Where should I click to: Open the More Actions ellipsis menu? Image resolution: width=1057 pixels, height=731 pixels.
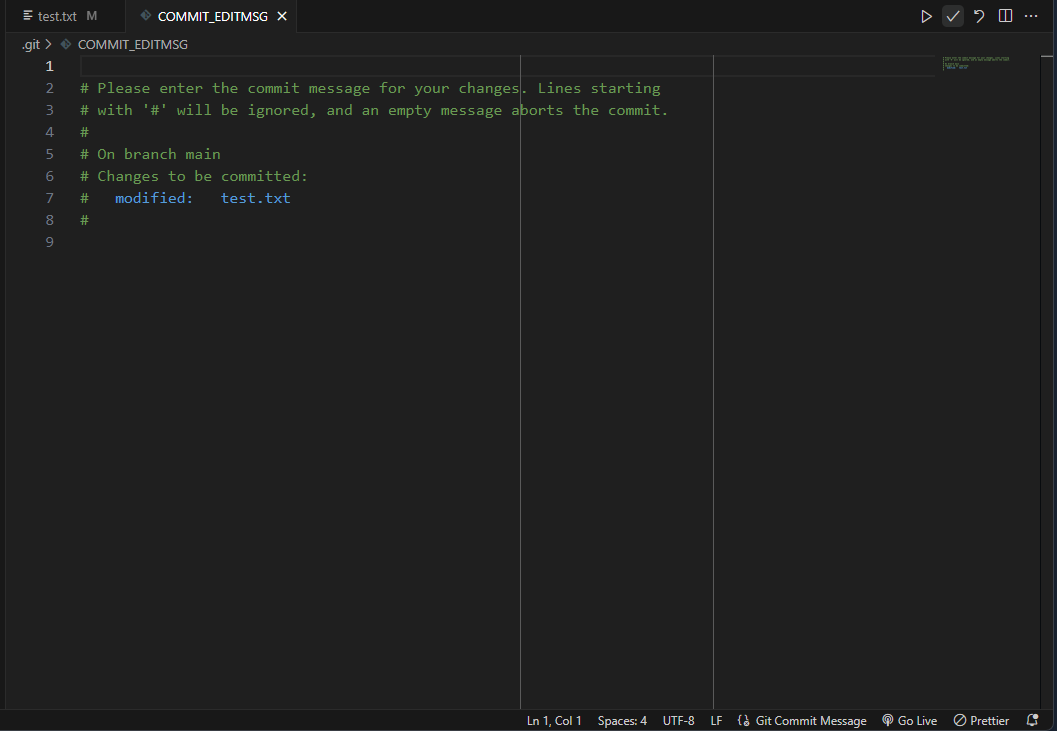(x=1031, y=16)
